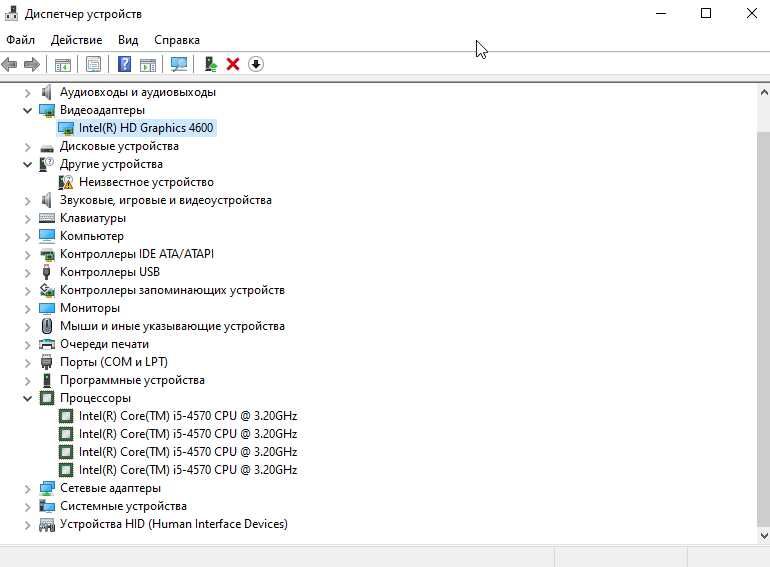
Task: Minimize the Диспетчер устройств window
Action: pyautogui.click(x=661, y=13)
